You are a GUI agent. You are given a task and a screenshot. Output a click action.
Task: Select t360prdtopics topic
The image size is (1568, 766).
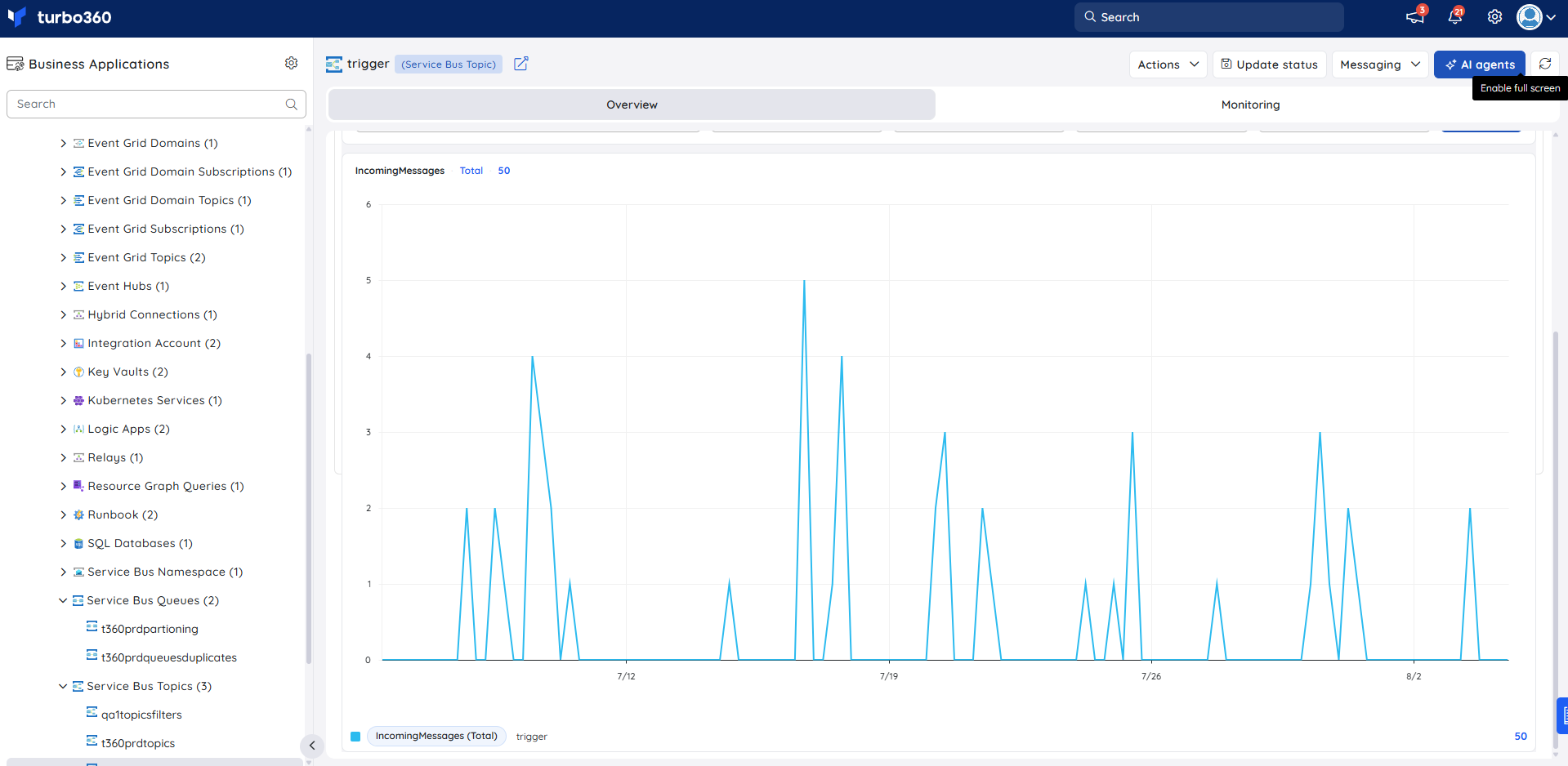137,743
